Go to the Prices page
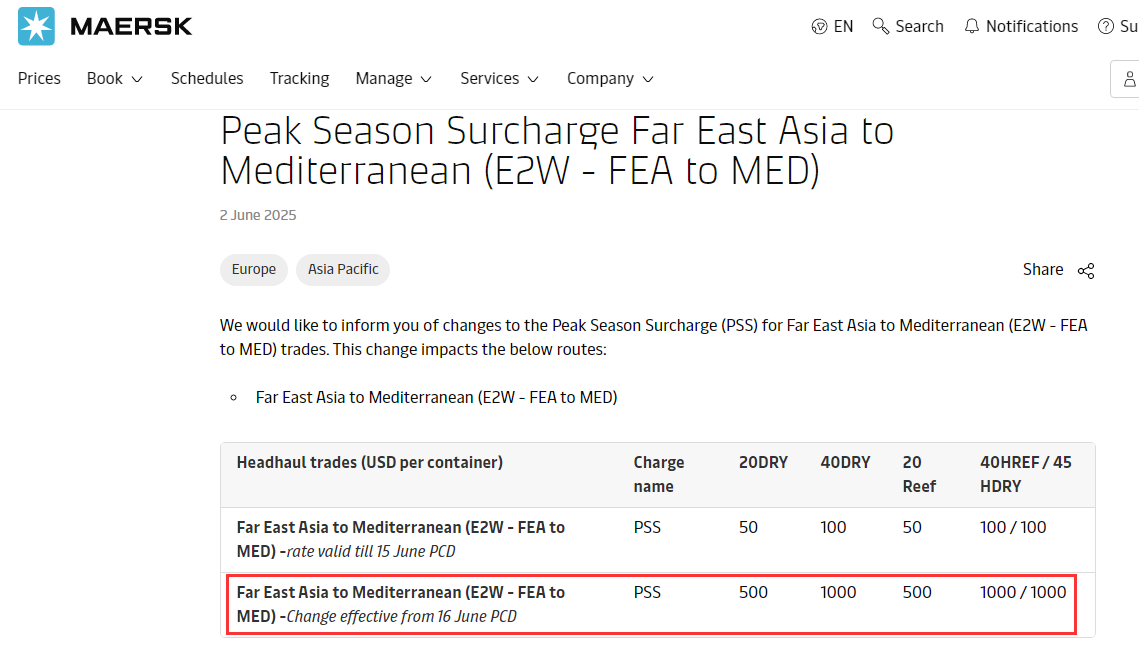This screenshot has width=1139, height=653. coord(39,78)
